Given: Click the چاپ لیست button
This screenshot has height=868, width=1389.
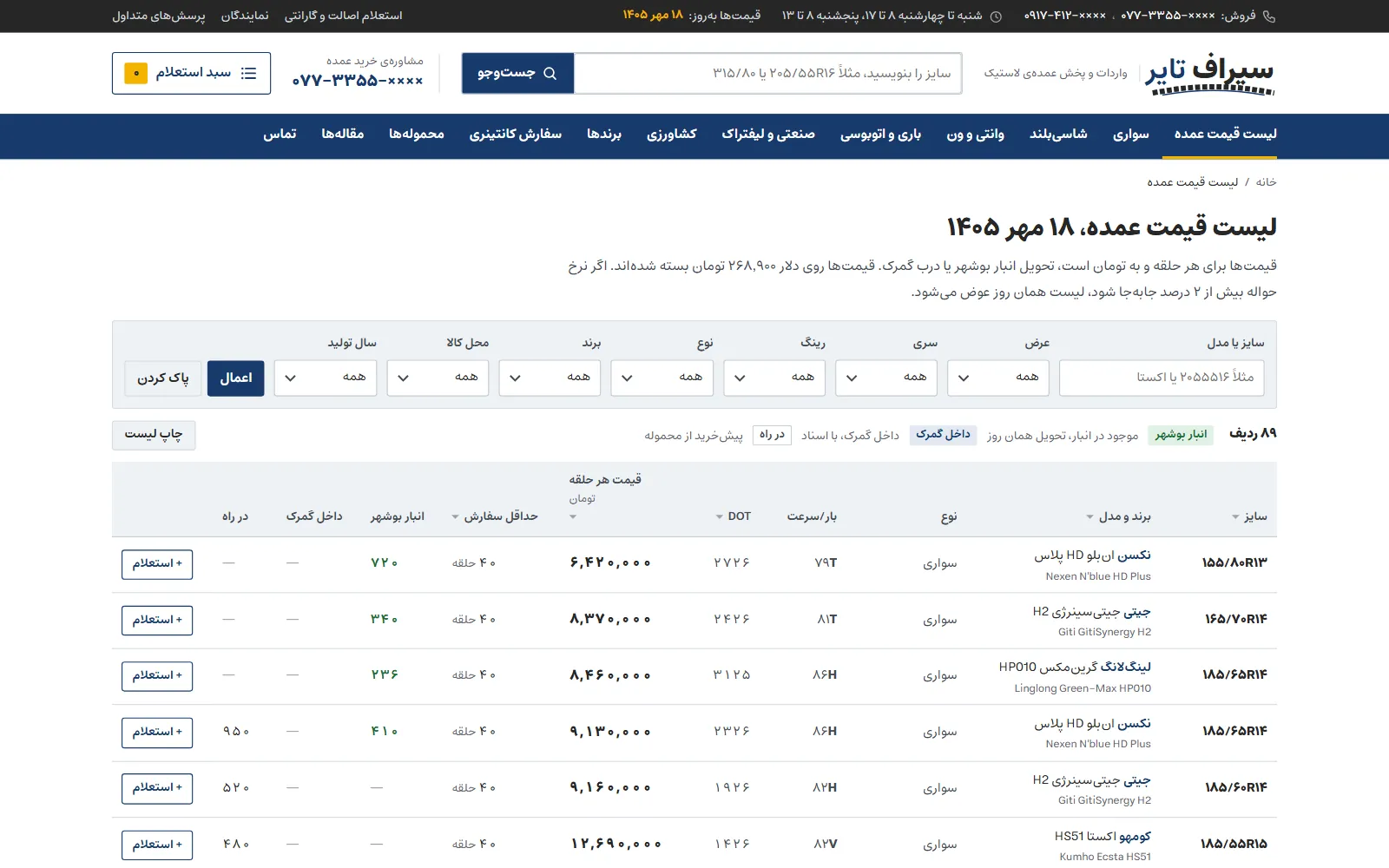Looking at the screenshot, I should click(154, 434).
